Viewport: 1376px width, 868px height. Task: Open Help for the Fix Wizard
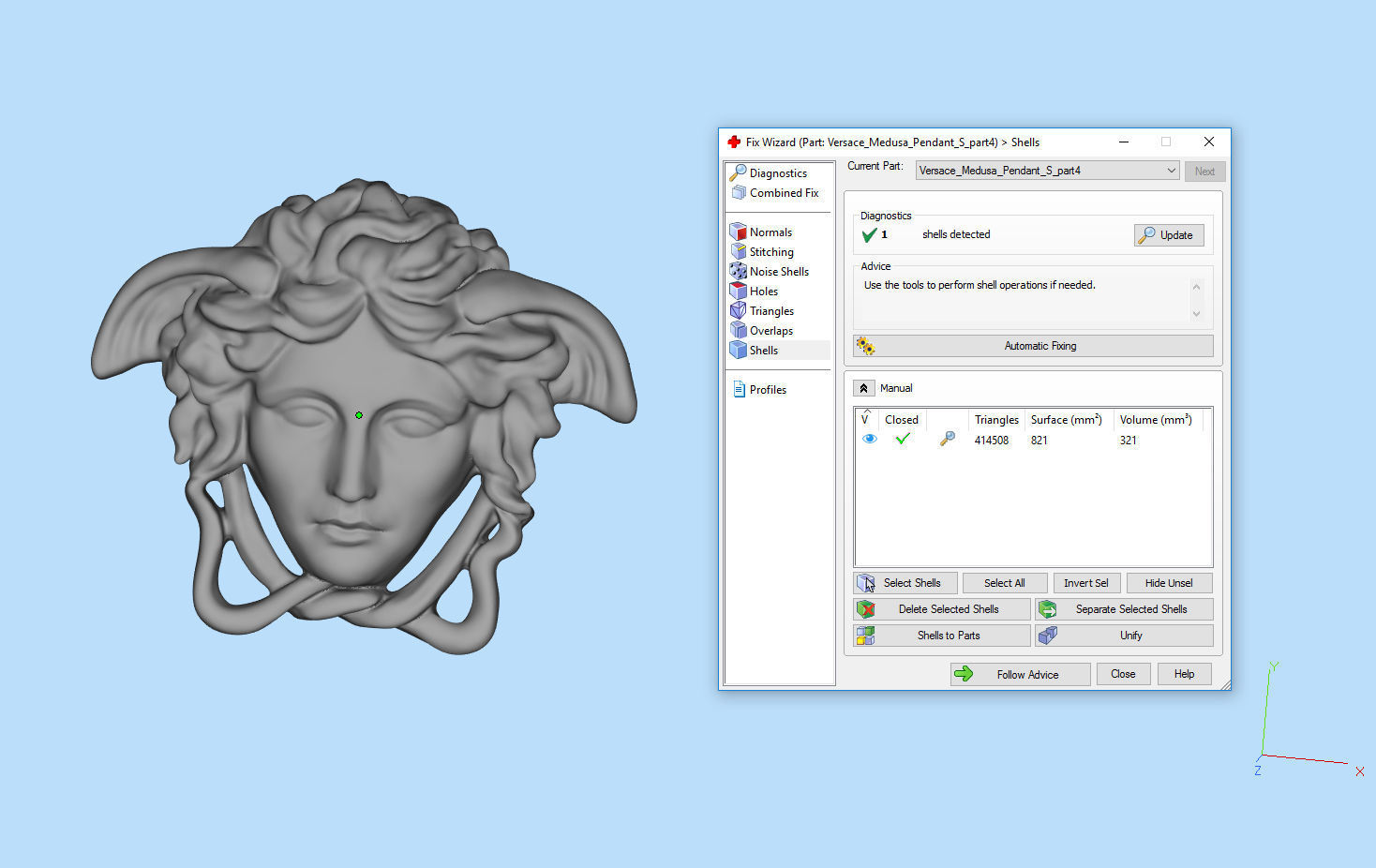1184,674
